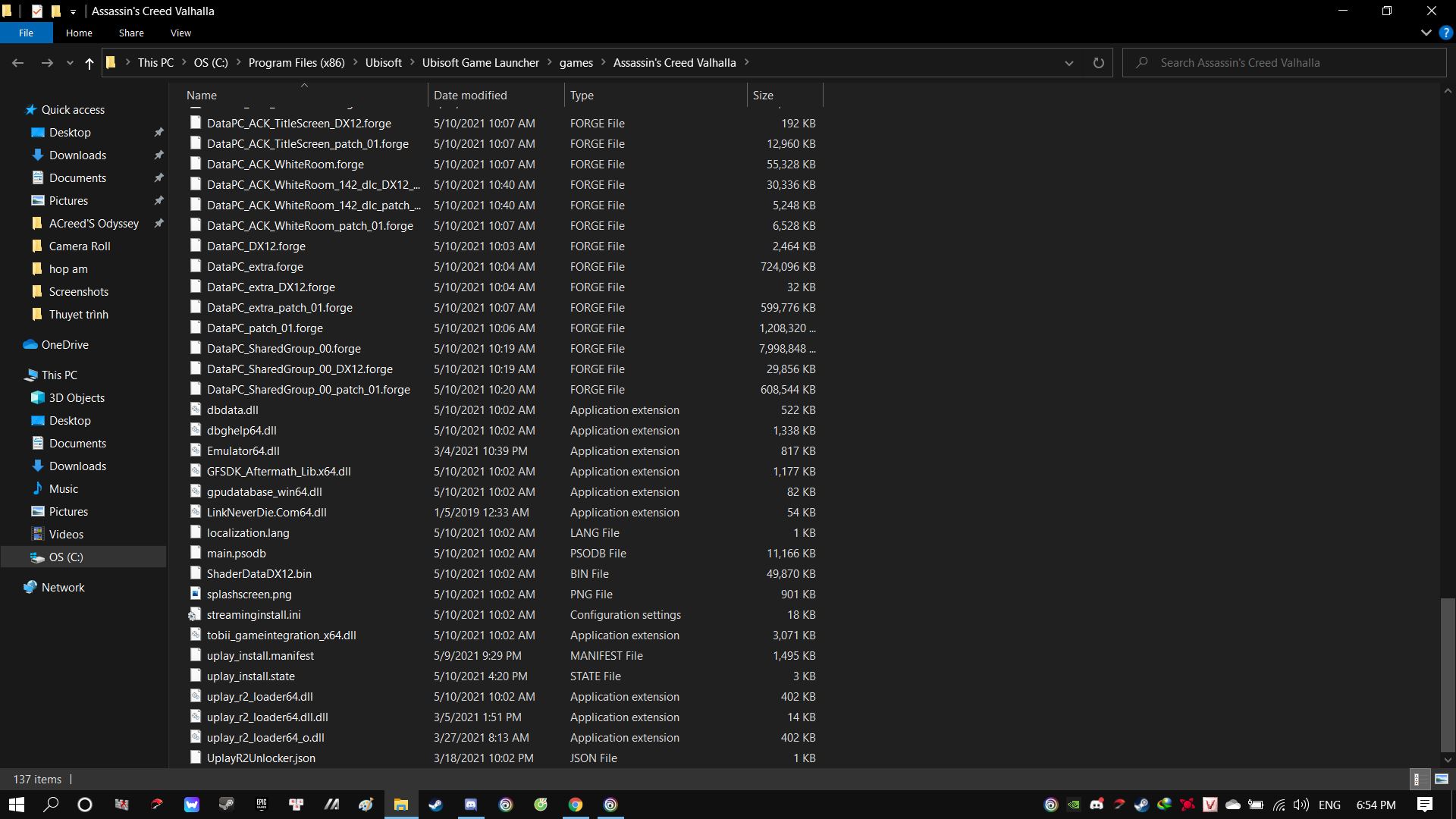The height and width of the screenshot is (819, 1456).
Task: Open the Help question mark icon
Action: [1445, 33]
